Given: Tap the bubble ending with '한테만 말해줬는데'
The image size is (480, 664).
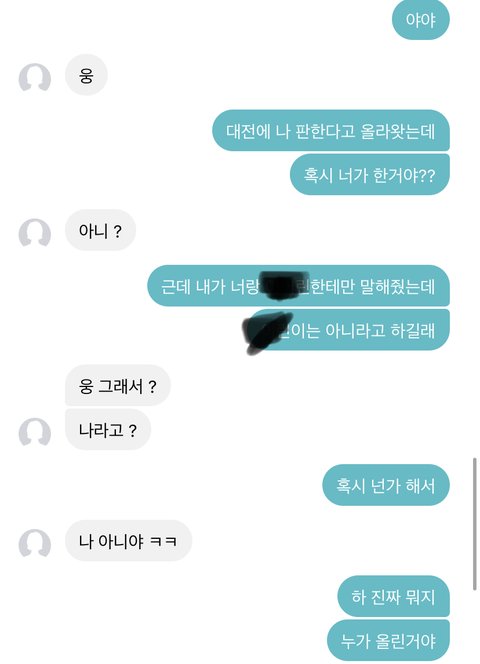Looking at the screenshot, I should point(298,286).
